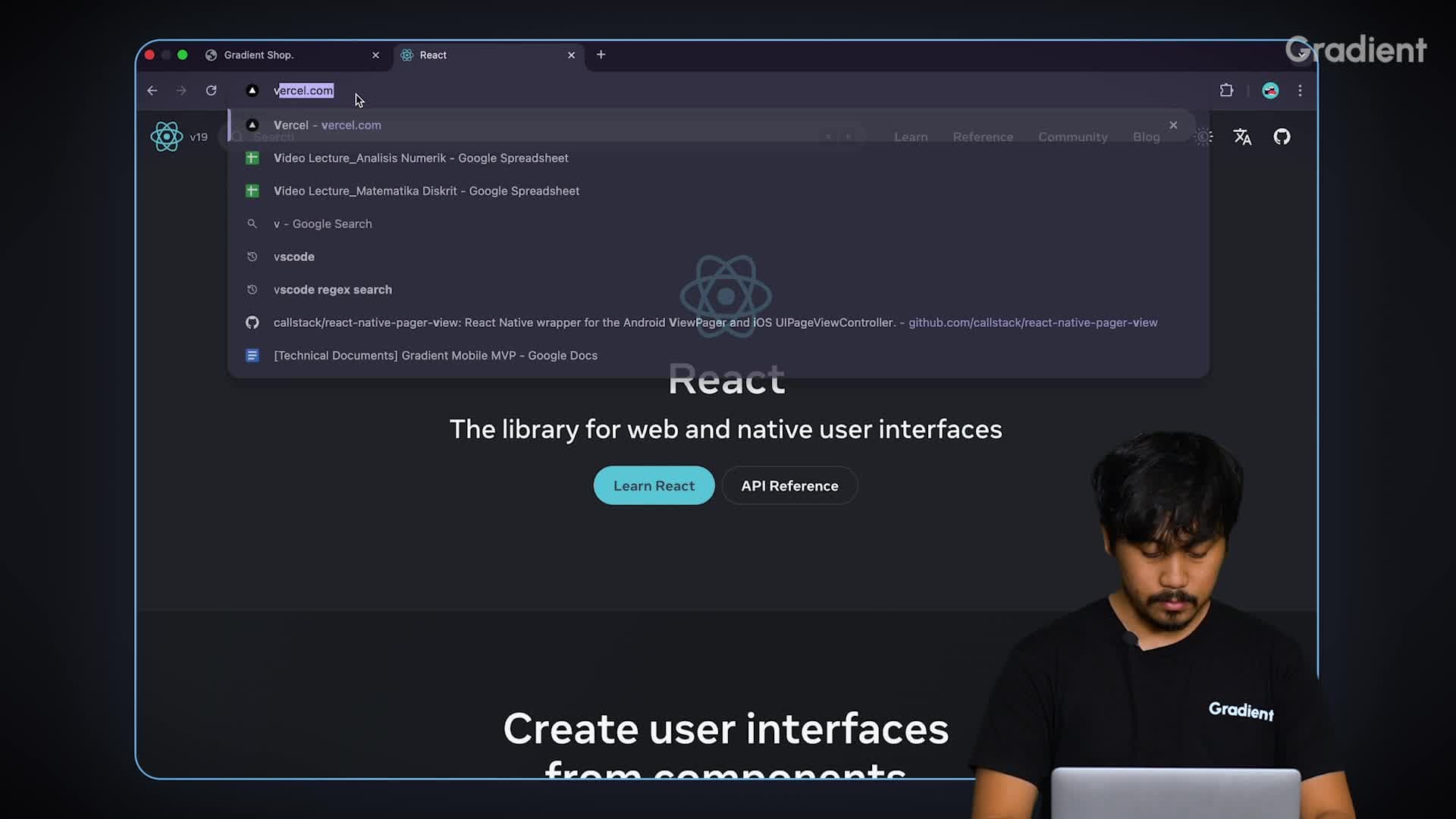The image size is (1456, 819).
Task: Open the Learn menu item in React navbar
Action: click(x=909, y=136)
